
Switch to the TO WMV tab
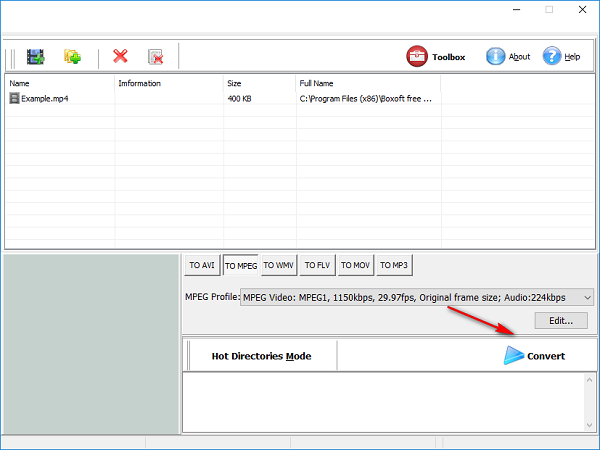tap(279, 265)
